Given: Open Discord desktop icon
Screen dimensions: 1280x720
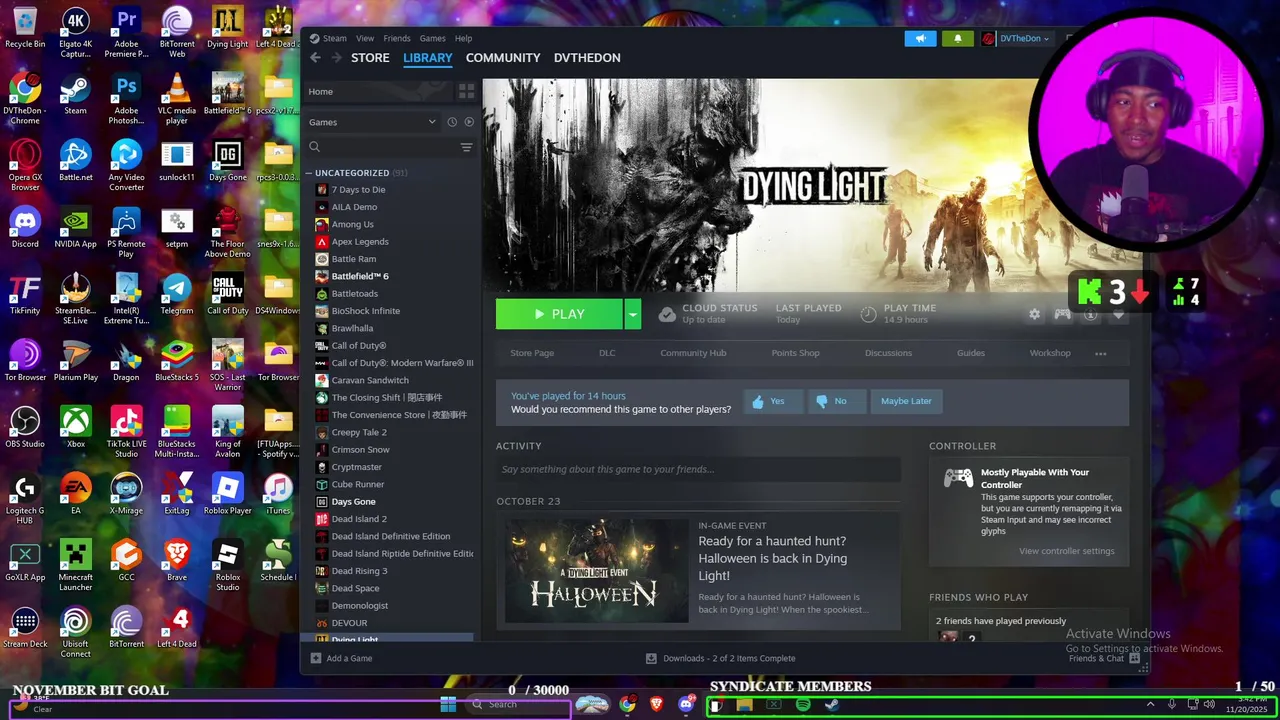Looking at the screenshot, I should coord(25,227).
